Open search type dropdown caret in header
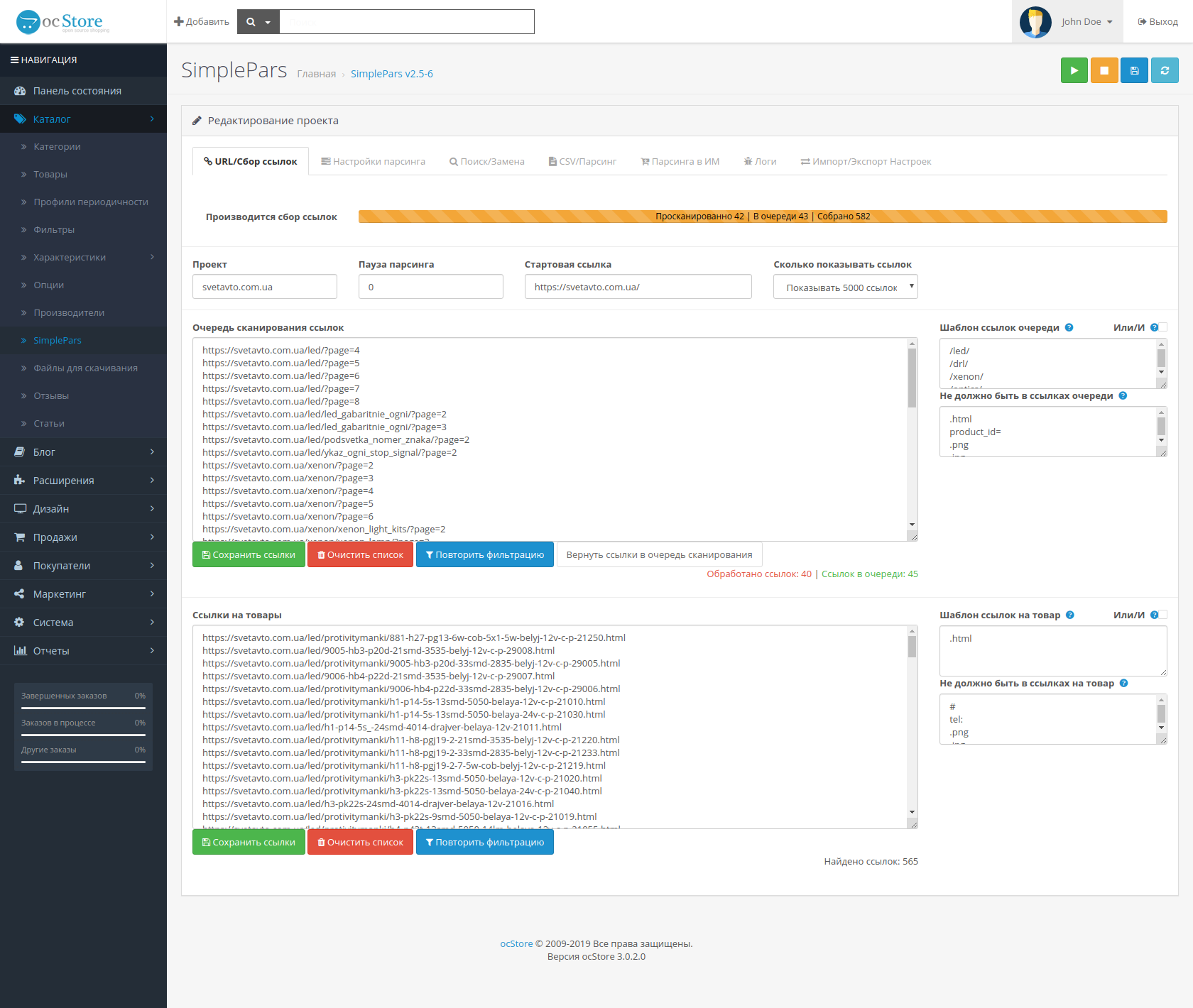Image resolution: width=1193 pixels, height=1008 pixels. pyautogui.click(x=268, y=23)
